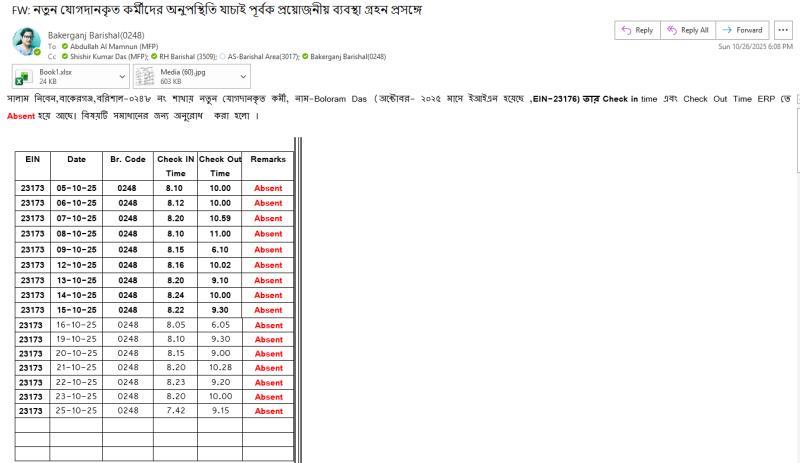The image size is (800, 463).
Task: Click the Reply button
Action: tap(636, 30)
